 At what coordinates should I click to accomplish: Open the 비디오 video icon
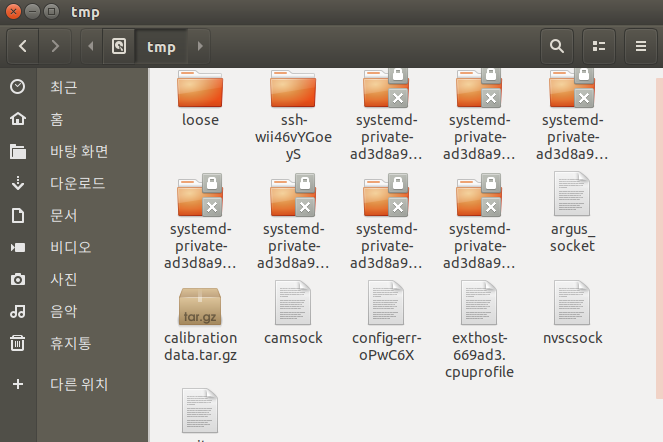(x=18, y=247)
